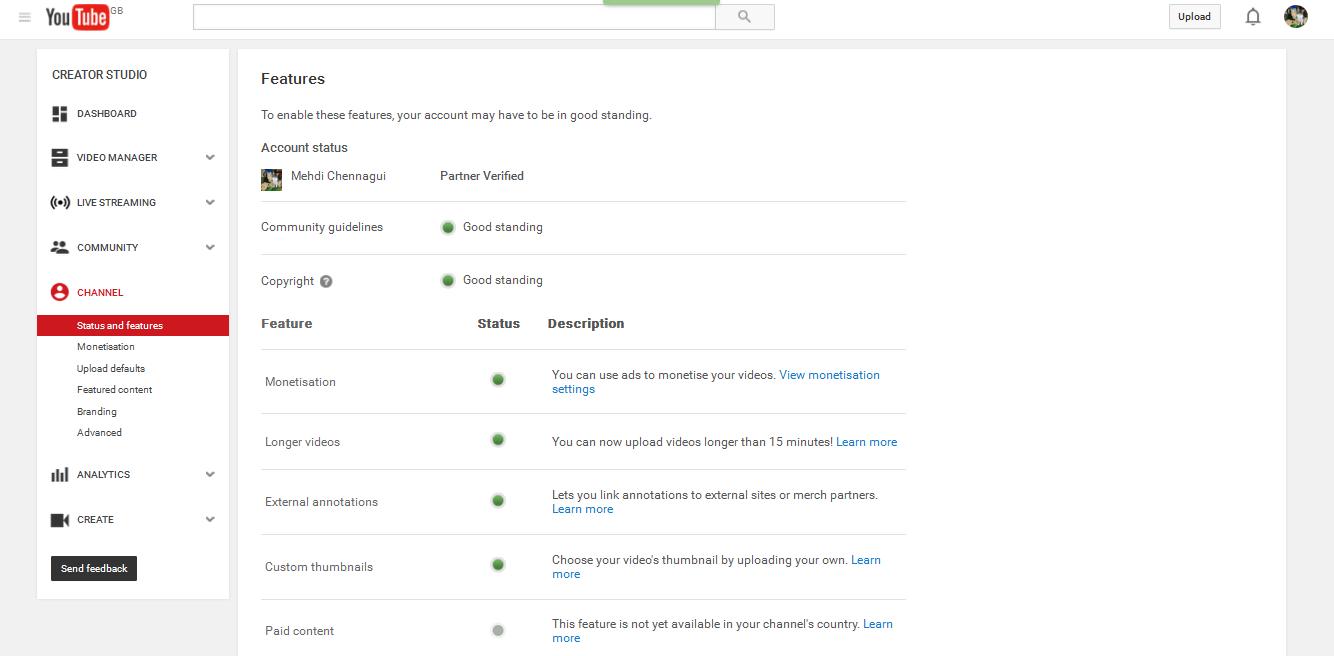
Task: Click the hamburger guide menu icon
Action: 25,17
